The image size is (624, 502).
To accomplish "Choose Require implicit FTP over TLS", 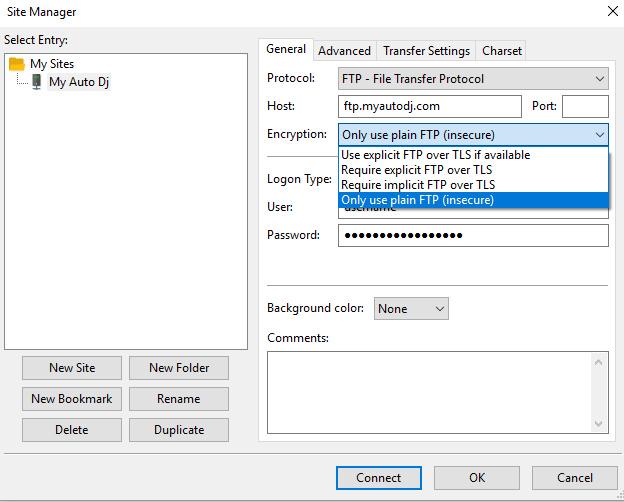I will tap(473, 185).
